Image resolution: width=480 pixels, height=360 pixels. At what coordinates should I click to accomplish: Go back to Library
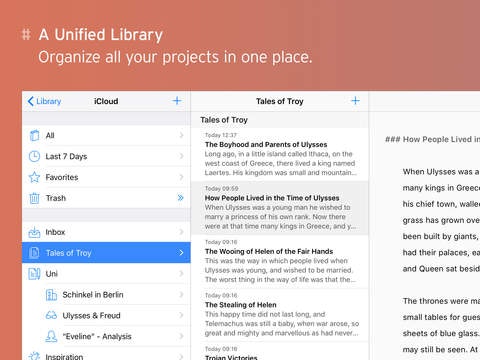coord(44,101)
